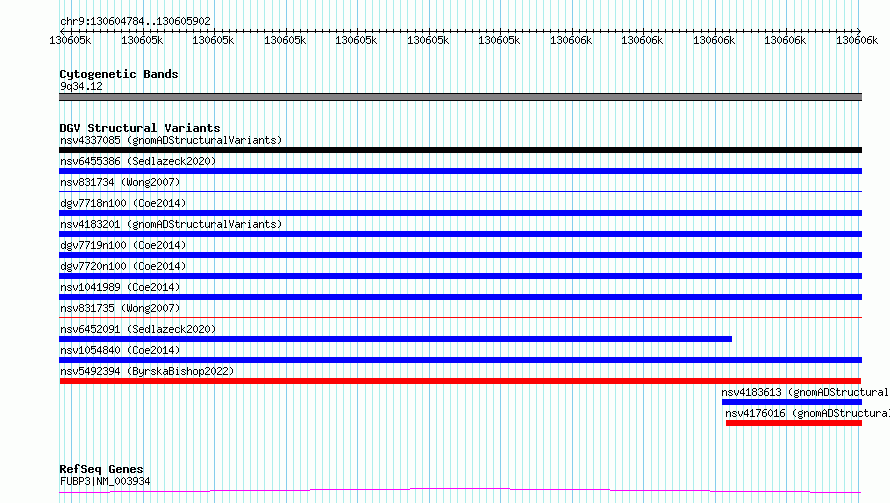
Task: Open variant nsv831734 (Wong2007) label
Action: tap(120, 182)
